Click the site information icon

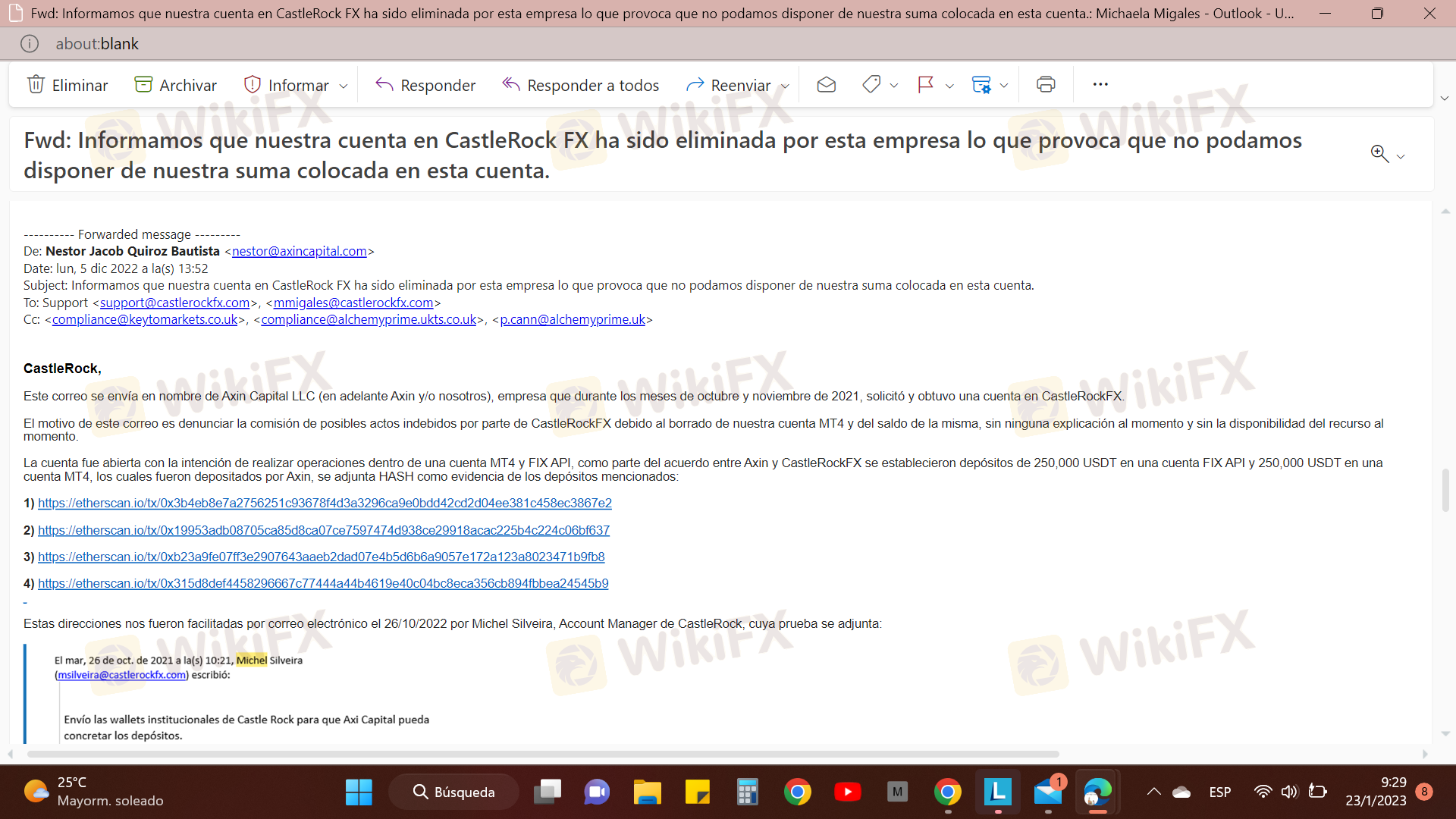(x=30, y=44)
